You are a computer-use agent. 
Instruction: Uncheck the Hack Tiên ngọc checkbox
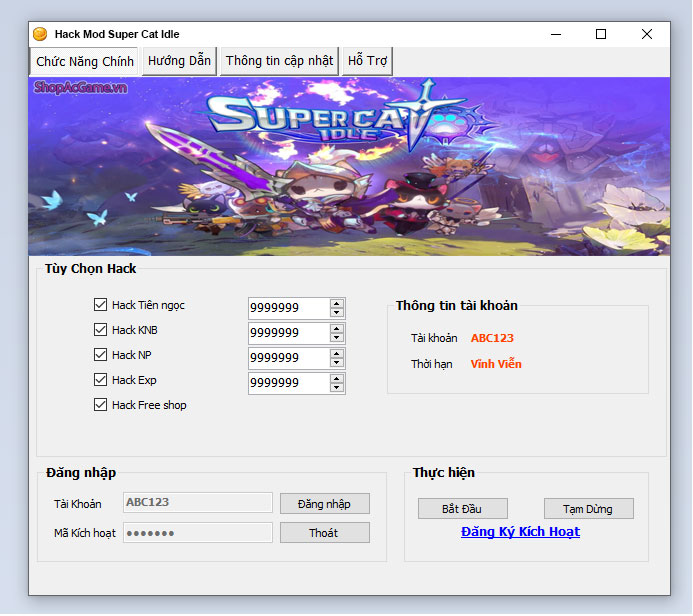100,305
